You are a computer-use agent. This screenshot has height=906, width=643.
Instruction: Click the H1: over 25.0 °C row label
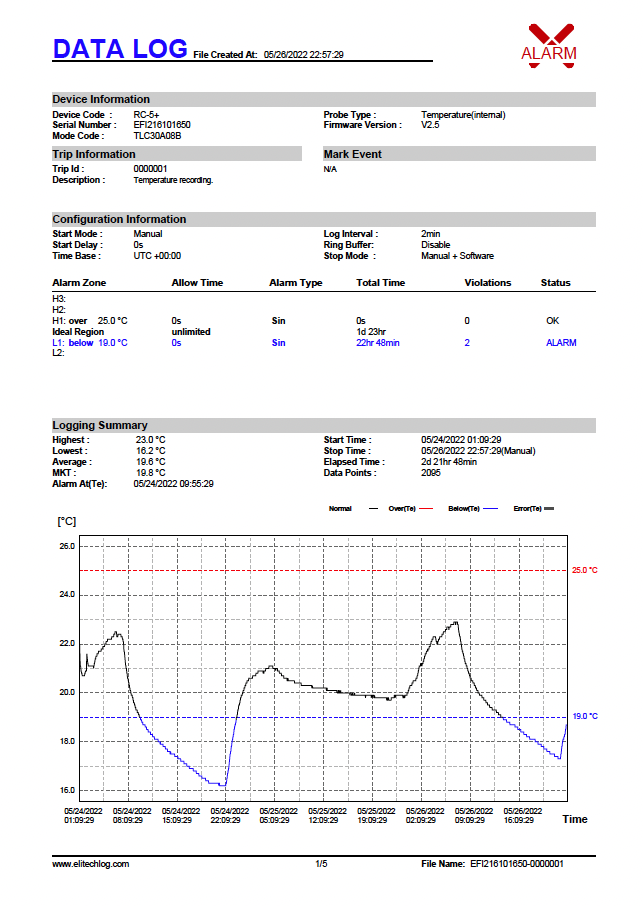point(90,321)
